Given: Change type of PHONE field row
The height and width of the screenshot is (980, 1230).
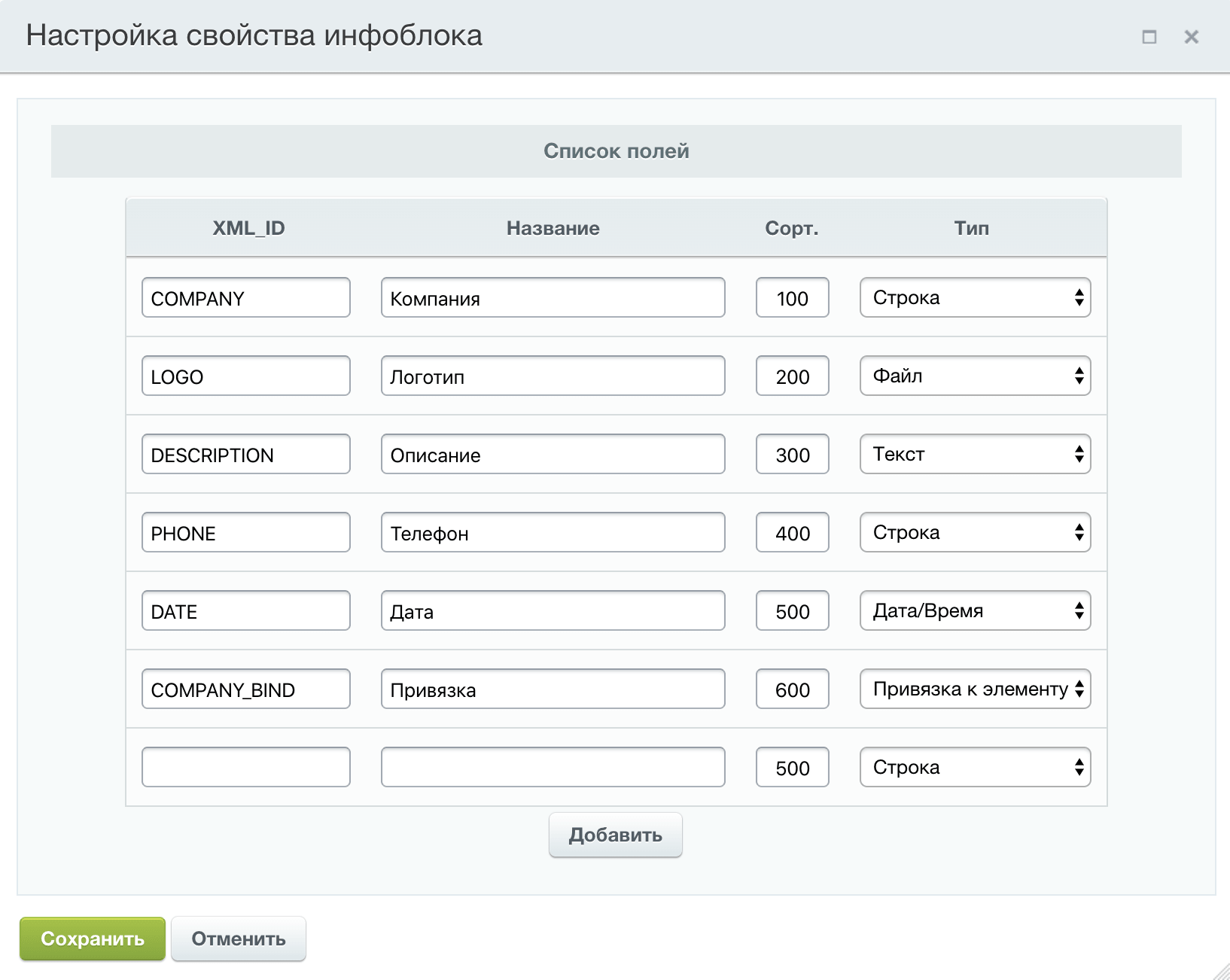Looking at the screenshot, I should click(975, 533).
